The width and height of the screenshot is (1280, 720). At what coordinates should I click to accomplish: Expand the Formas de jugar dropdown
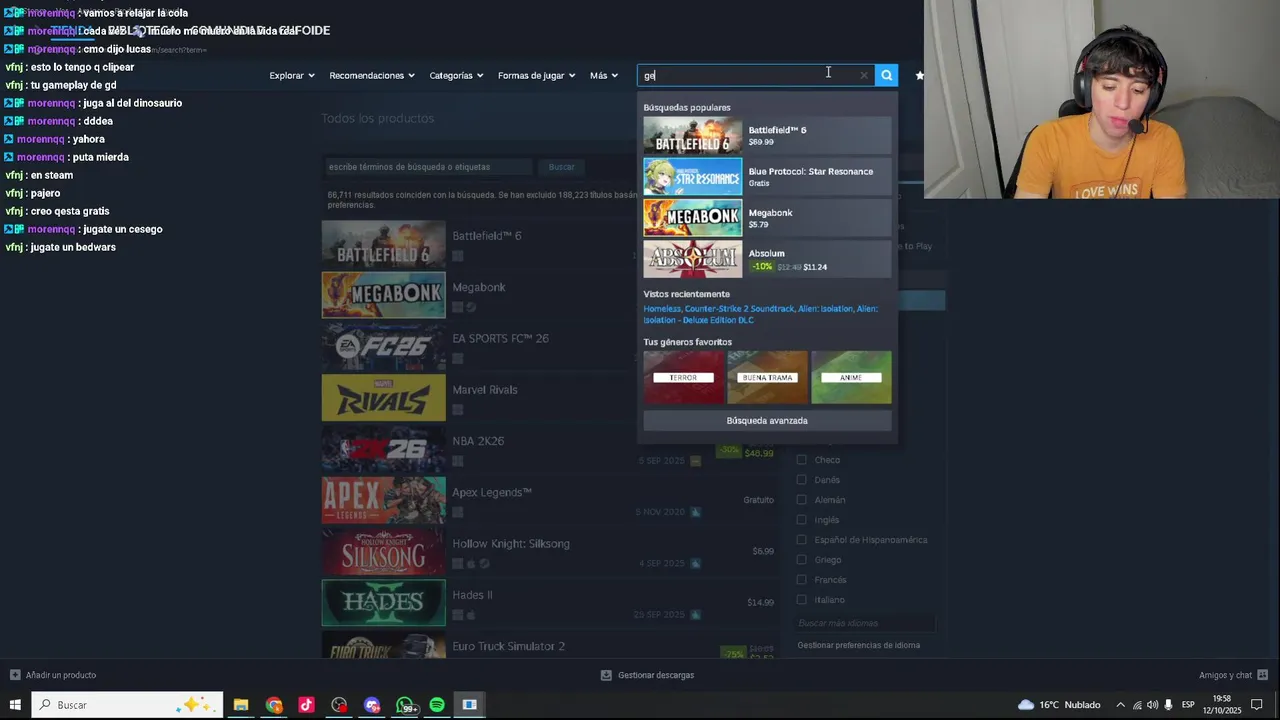click(537, 75)
